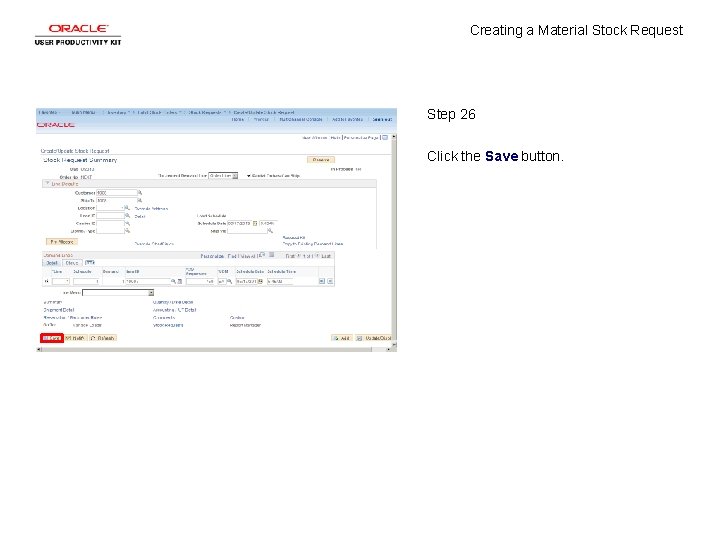Image resolution: width=720 pixels, height=540 pixels.
Task: Go to previous row arrow in grid header
Action: [x=298, y=256]
